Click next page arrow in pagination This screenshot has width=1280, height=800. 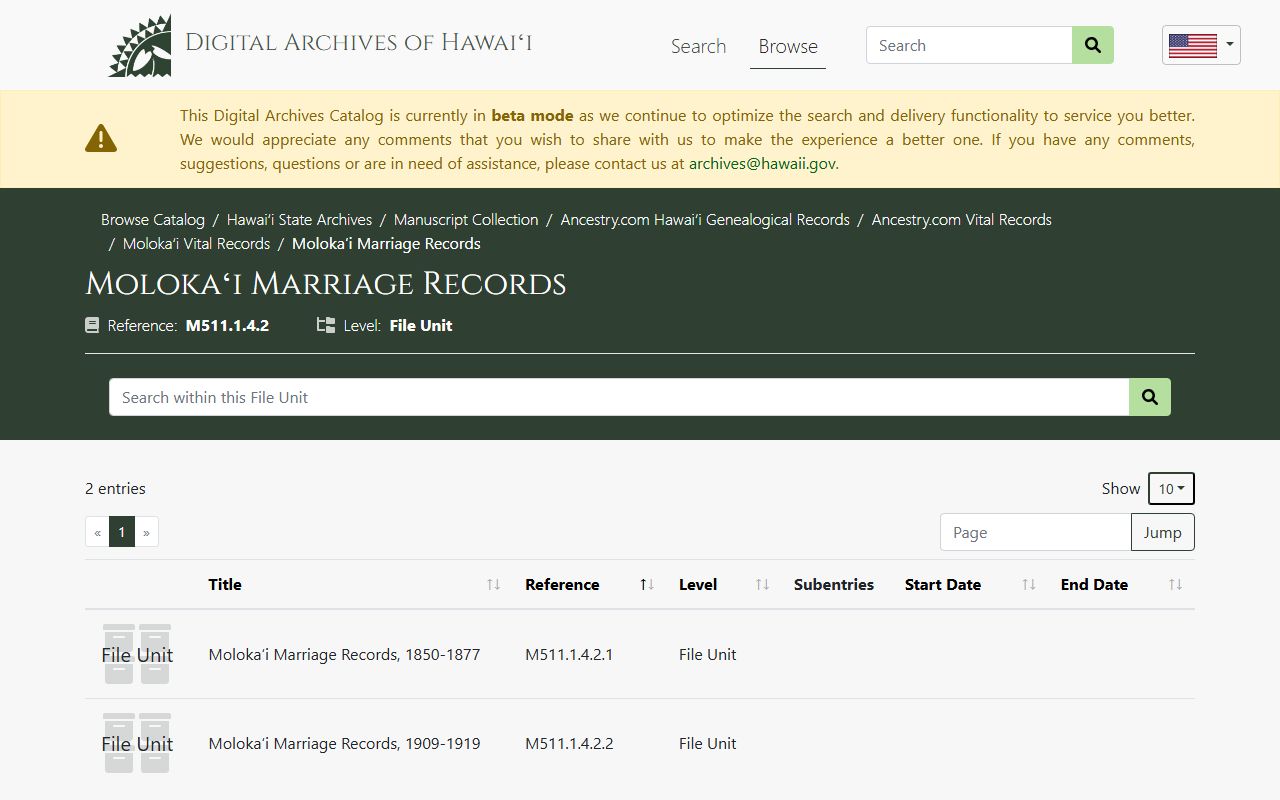147,532
